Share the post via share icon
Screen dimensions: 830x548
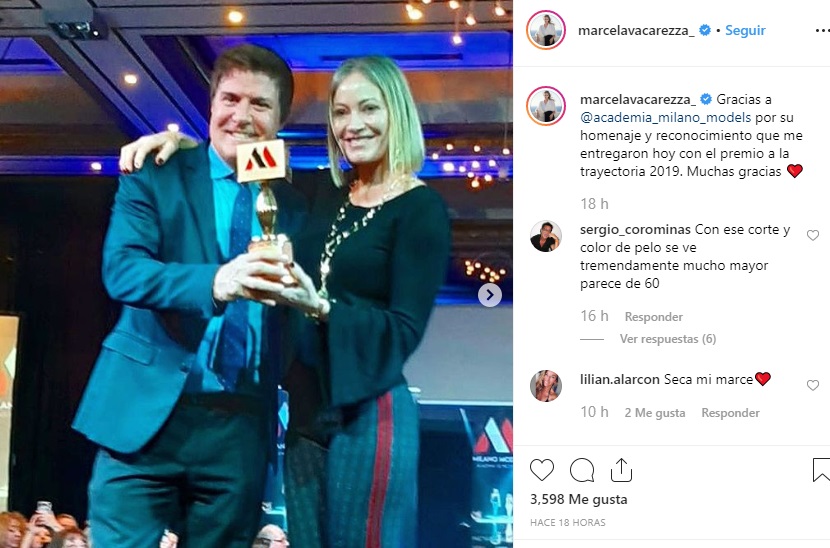tap(621, 470)
